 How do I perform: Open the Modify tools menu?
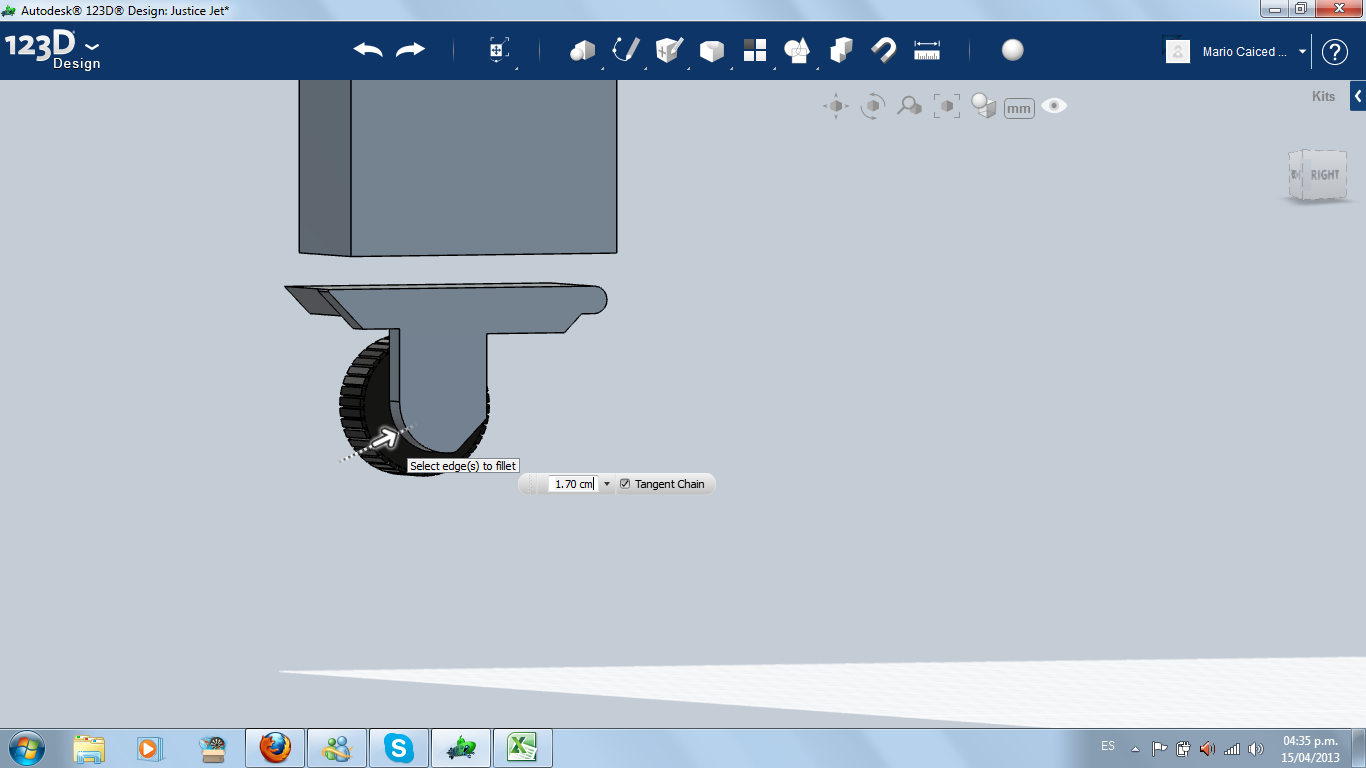712,51
